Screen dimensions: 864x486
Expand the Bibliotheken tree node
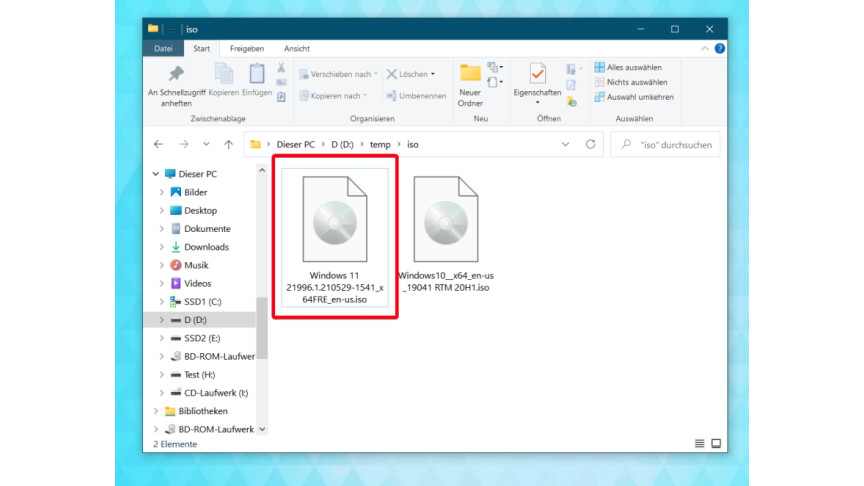click(x=156, y=411)
